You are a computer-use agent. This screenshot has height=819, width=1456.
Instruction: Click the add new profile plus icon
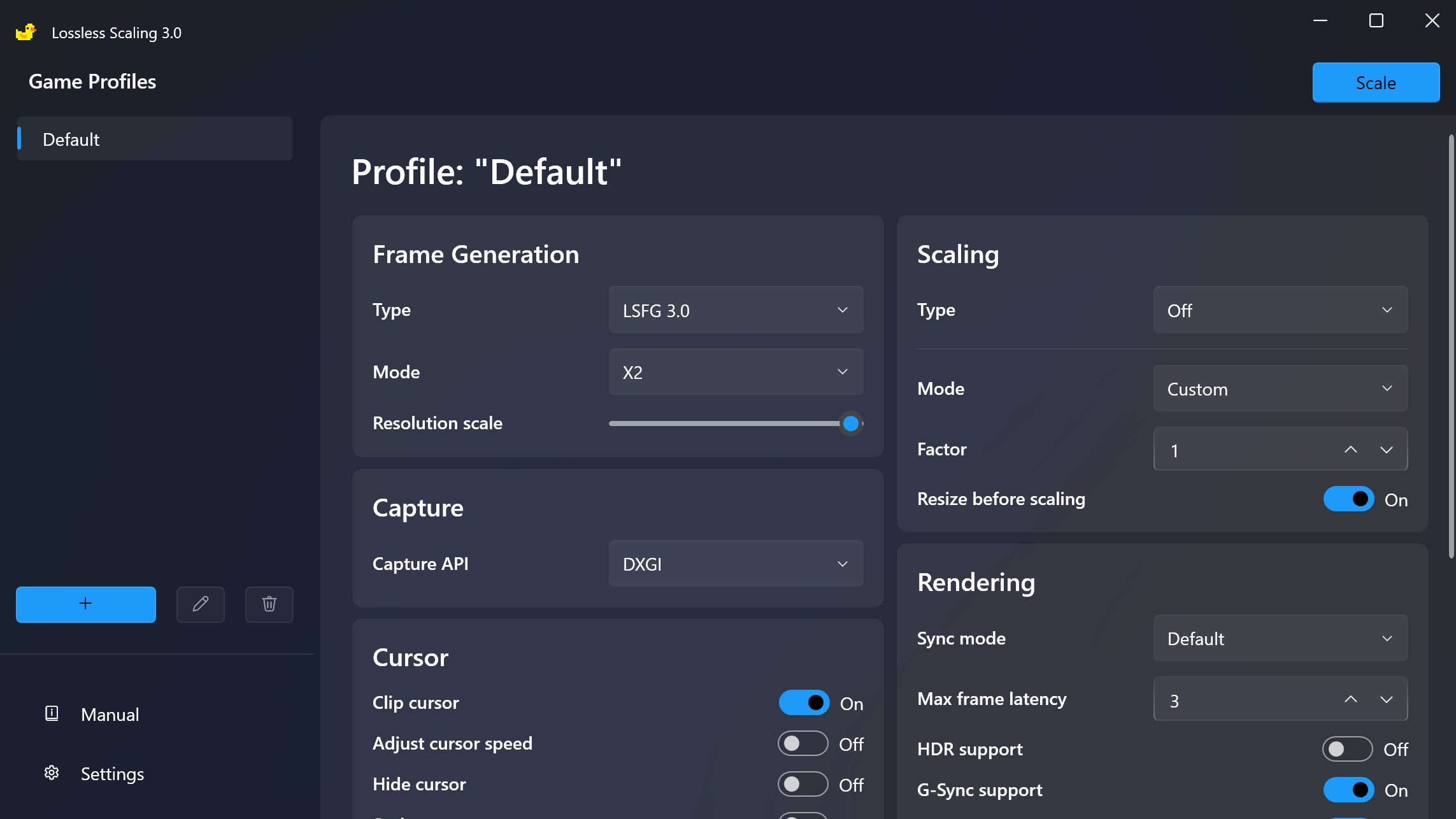(86, 604)
